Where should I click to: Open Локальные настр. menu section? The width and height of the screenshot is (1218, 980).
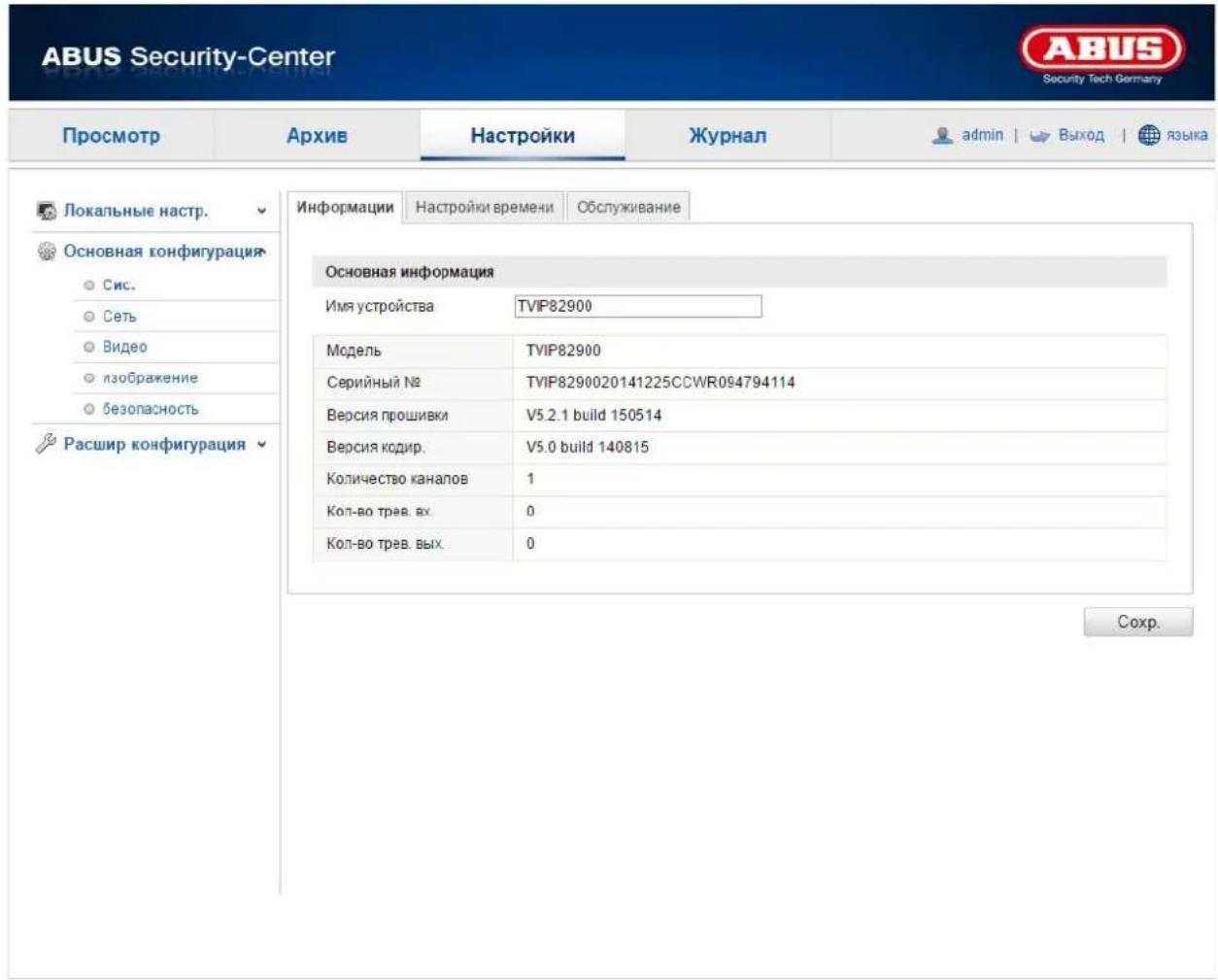point(136,211)
